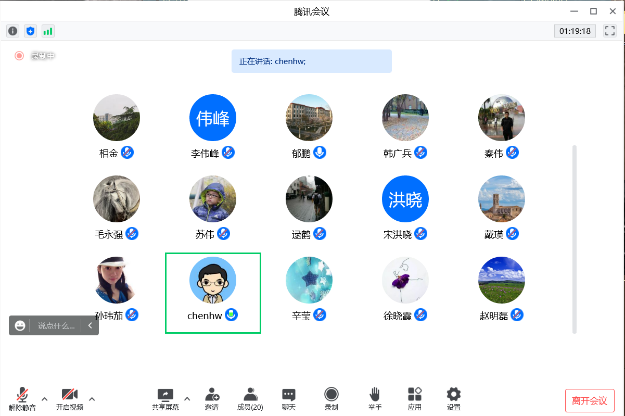Open the chat panel
The image size is (625, 416).
coord(289,396)
